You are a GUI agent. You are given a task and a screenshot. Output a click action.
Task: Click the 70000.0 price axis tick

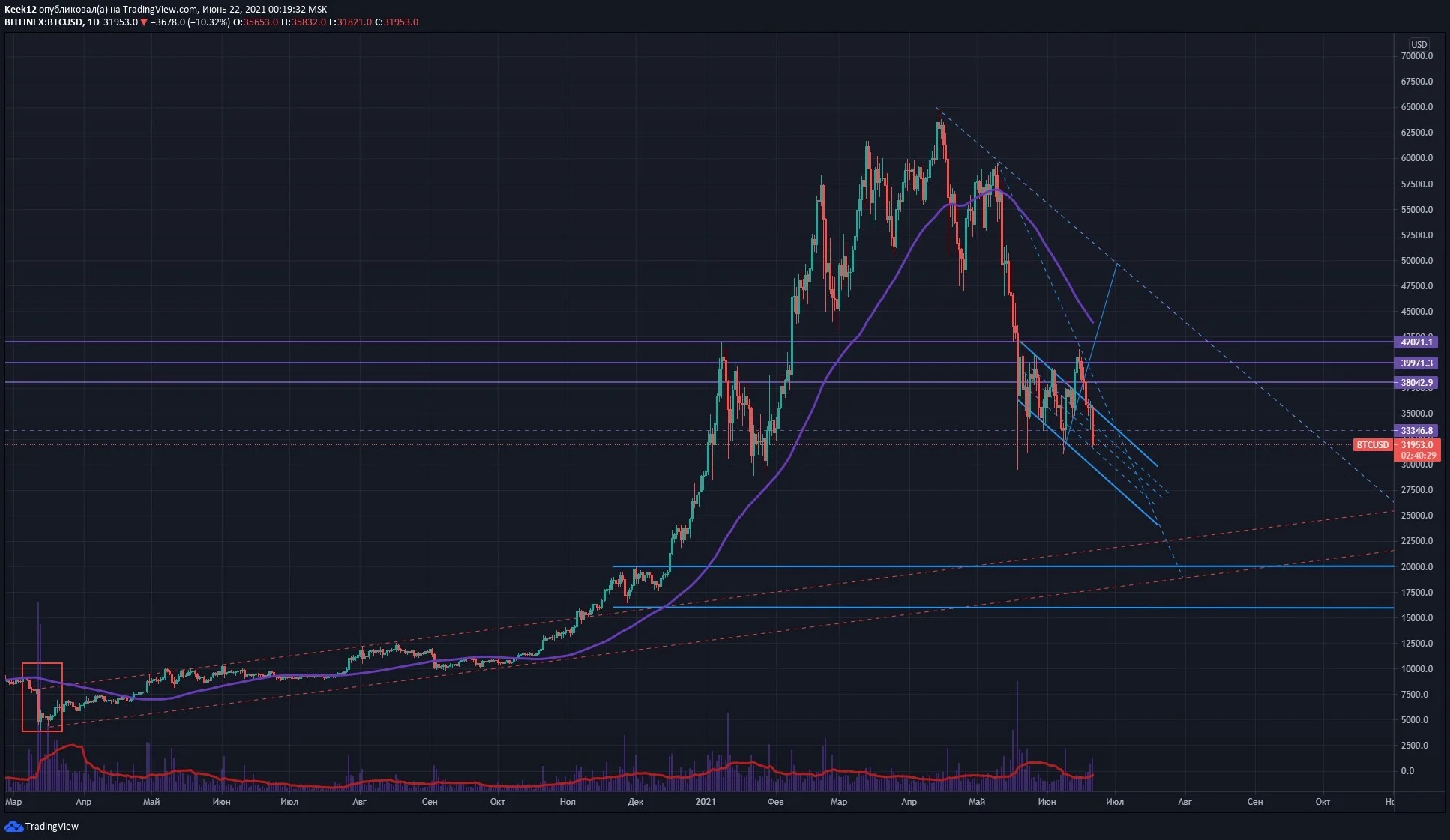(x=1416, y=56)
